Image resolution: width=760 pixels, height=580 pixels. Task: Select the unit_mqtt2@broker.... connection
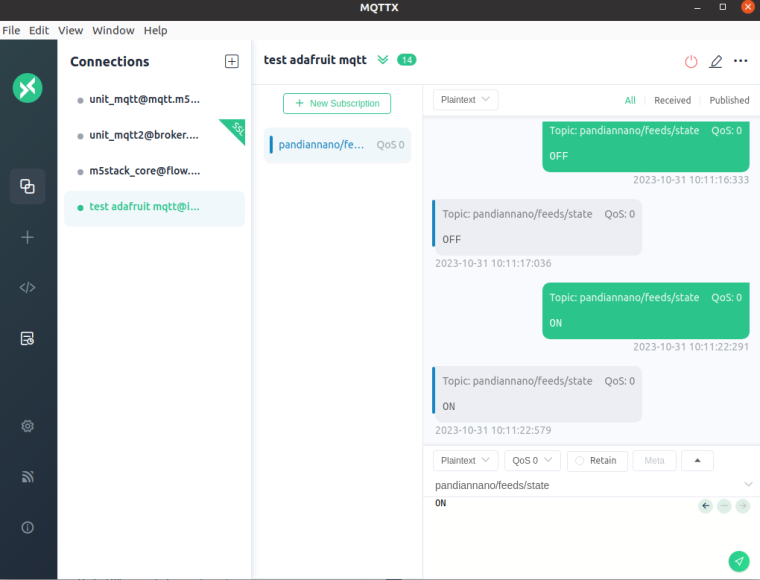[154, 136]
